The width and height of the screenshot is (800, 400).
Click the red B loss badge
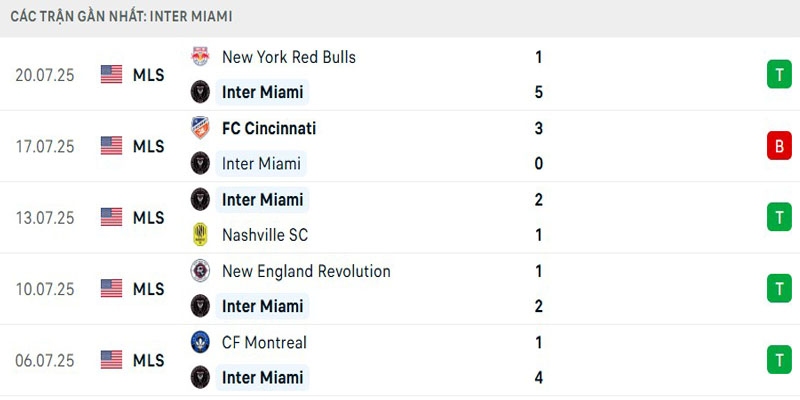tap(778, 146)
